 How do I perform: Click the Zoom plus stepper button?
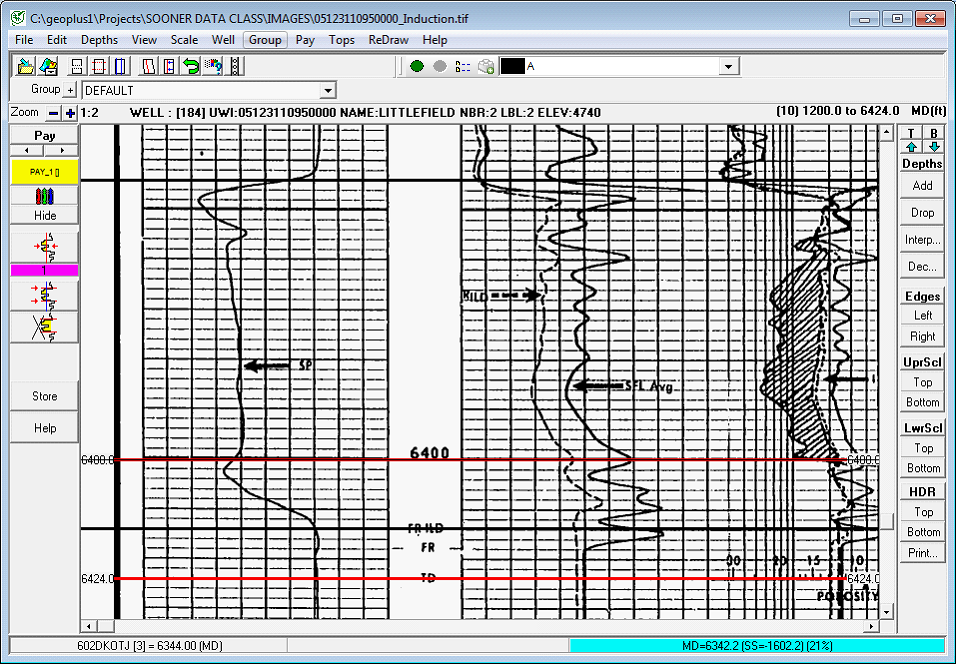tap(70, 113)
